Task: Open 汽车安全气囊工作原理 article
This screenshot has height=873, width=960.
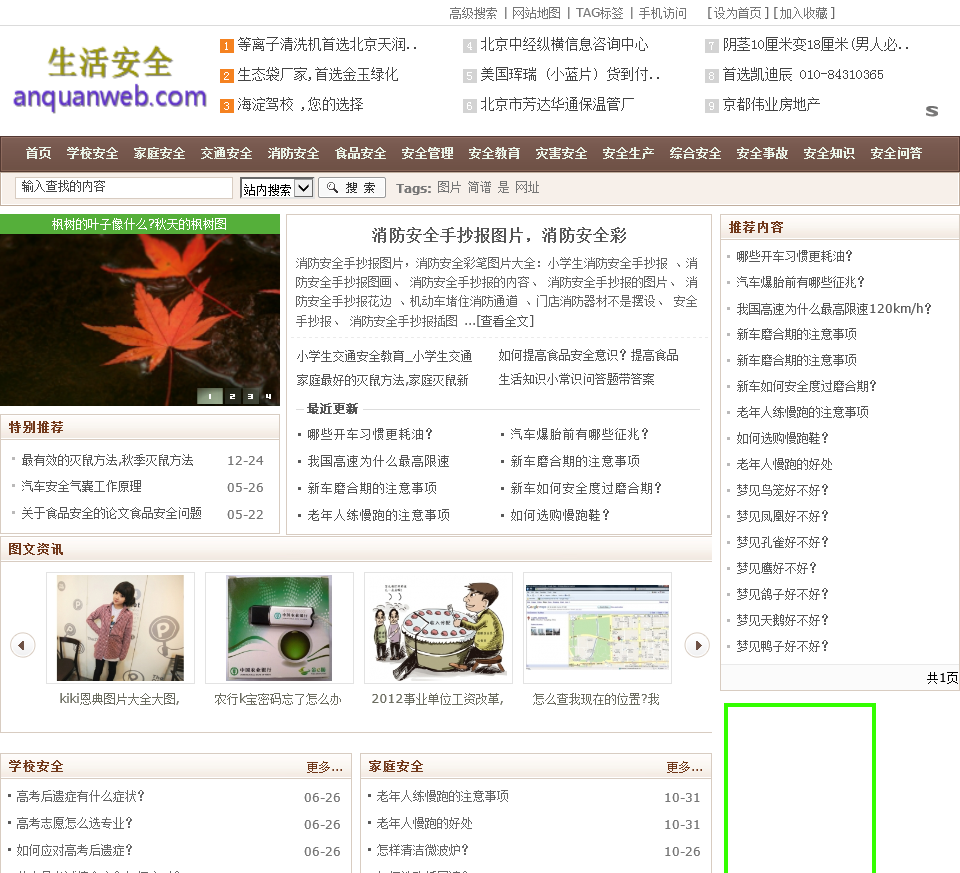Action: click(81, 487)
